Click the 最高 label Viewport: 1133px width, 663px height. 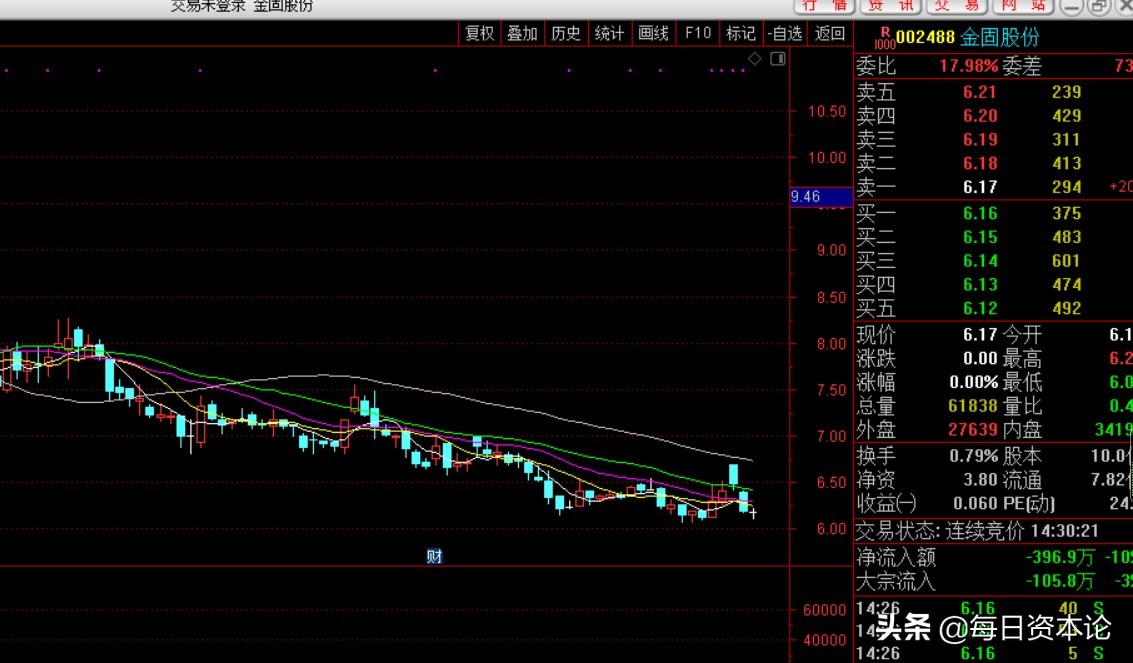click(1022, 359)
